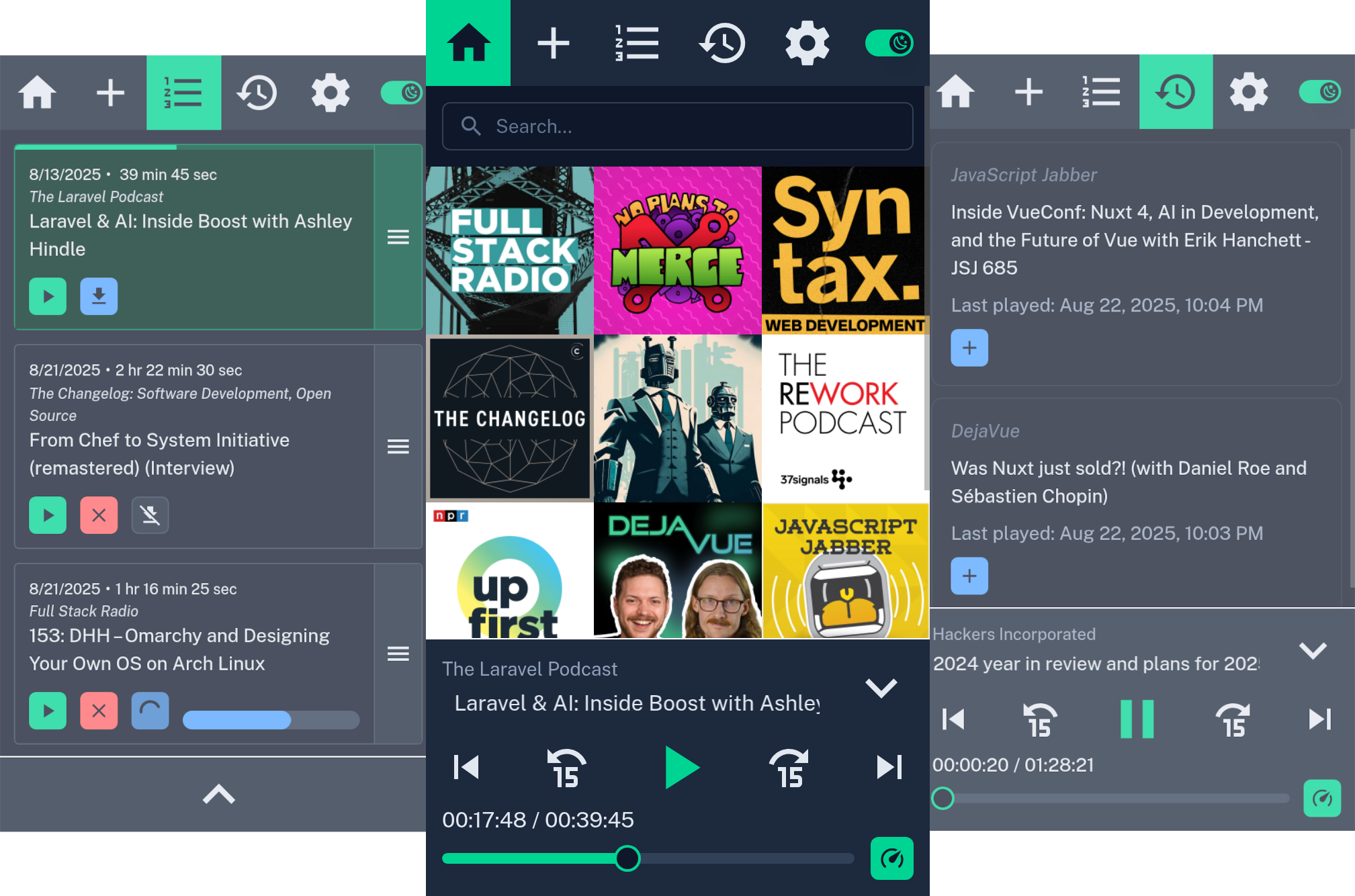Pause the Hackers Incorporated episode
The width and height of the screenshot is (1355, 896).
pyautogui.click(x=1137, y=719)
